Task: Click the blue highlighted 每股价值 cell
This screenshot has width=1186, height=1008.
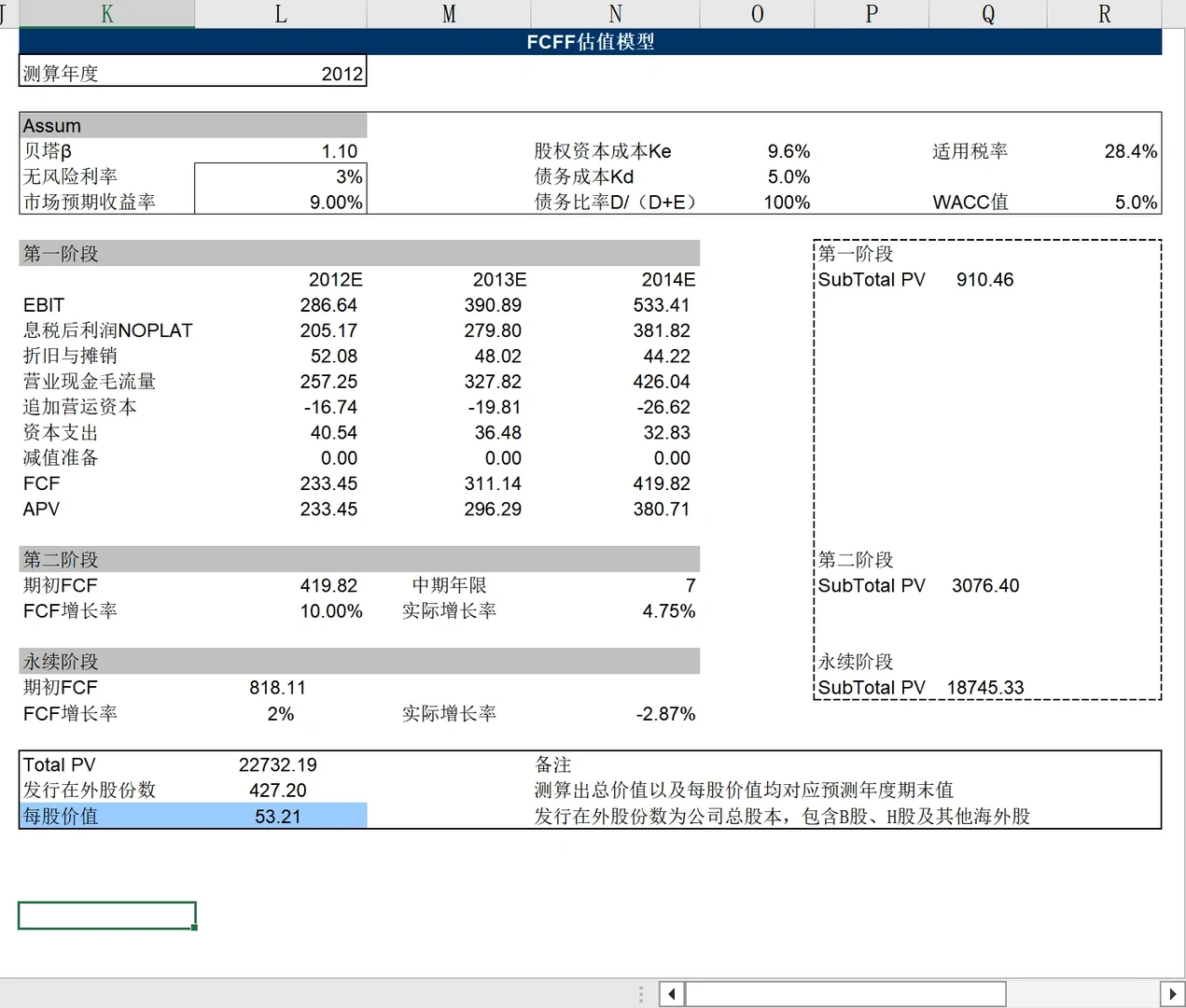Action: tap(280, 815)
